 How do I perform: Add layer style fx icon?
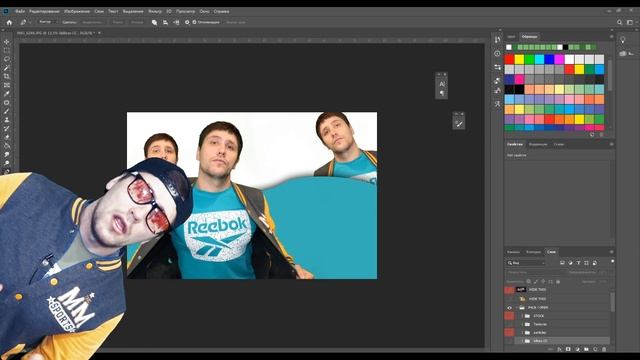pyautogui.click(x=559, y=349)
